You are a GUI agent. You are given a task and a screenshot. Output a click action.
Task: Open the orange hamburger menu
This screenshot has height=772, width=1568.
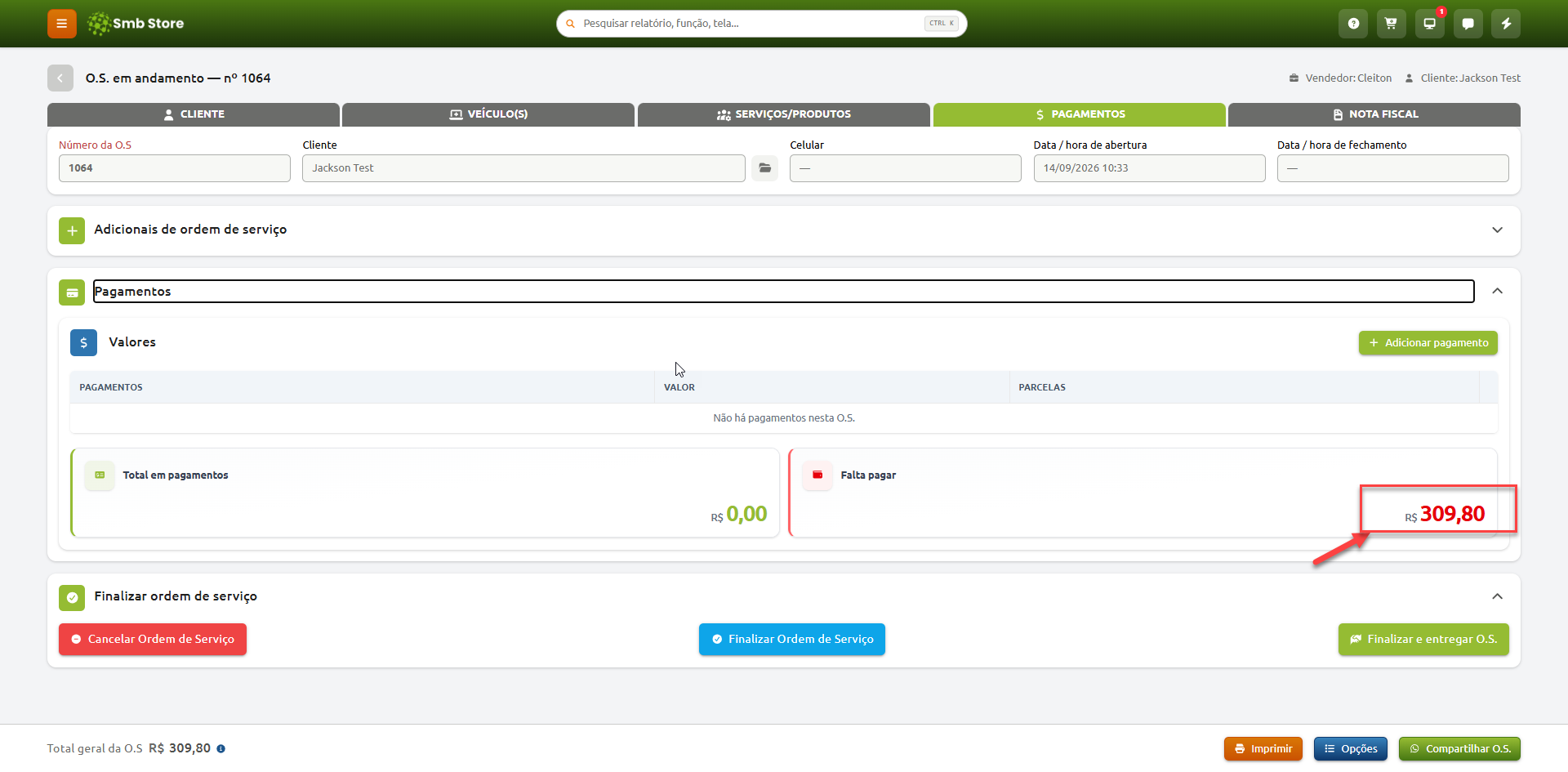(x=61, y=24)
